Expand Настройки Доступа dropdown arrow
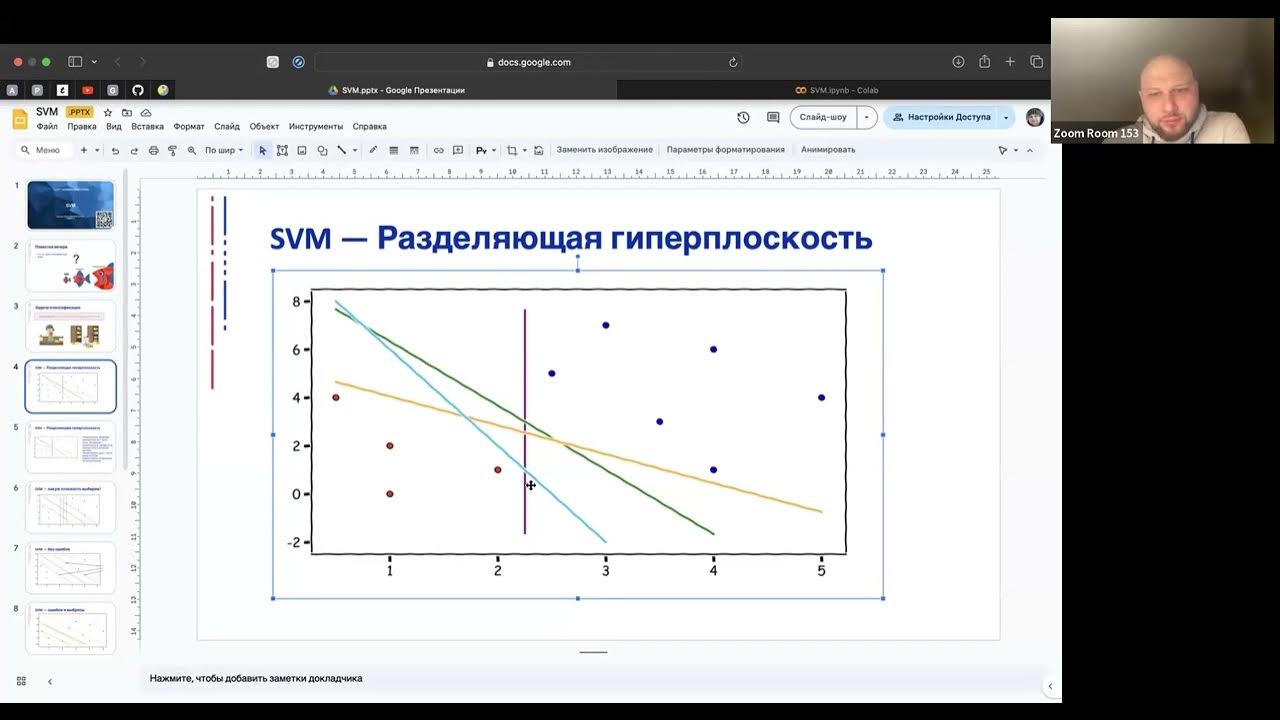This screenshot has width=1280, height=720. click(x=1006, y=117)
